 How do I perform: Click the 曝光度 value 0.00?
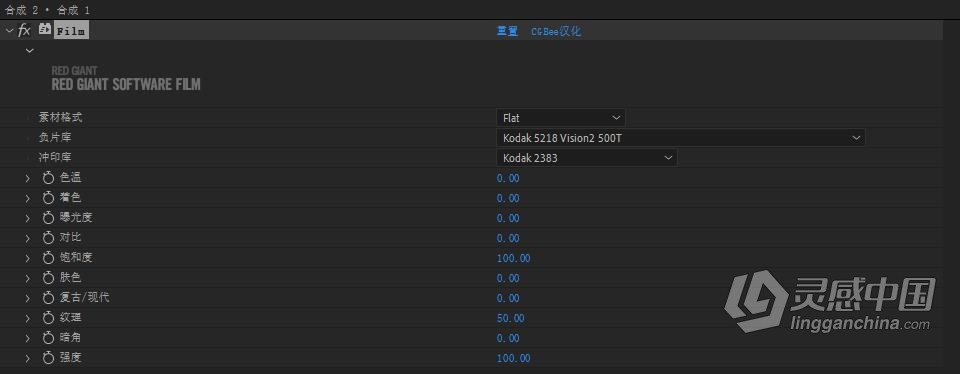(508, 219)
